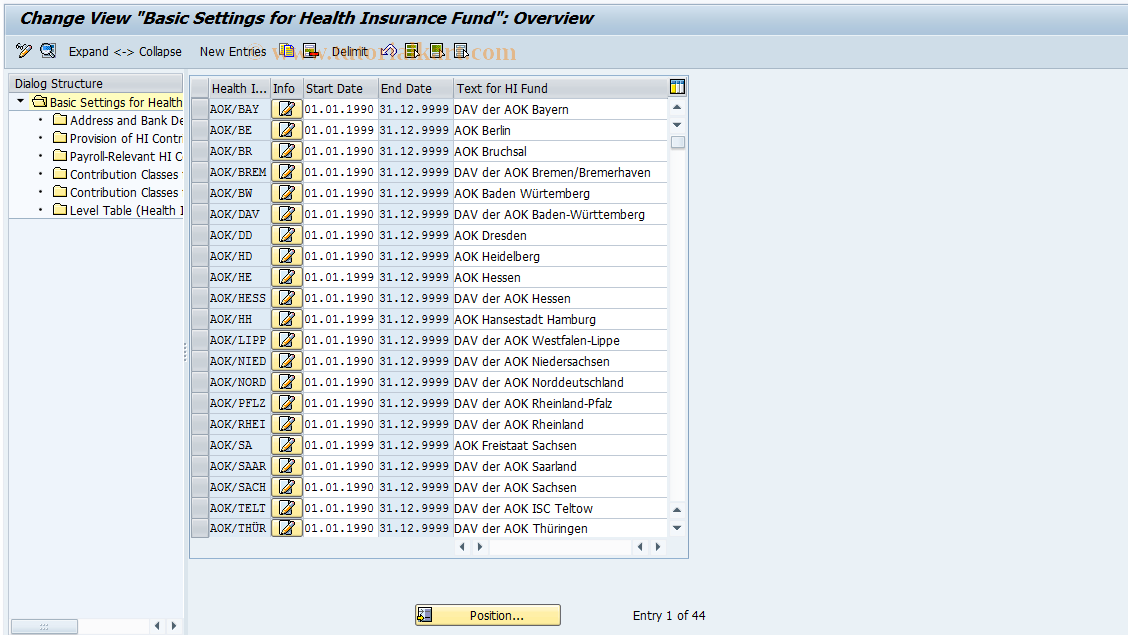Click the Select All toolbar icon
This screenshot has height=635, width=1128.
(413, 50)
